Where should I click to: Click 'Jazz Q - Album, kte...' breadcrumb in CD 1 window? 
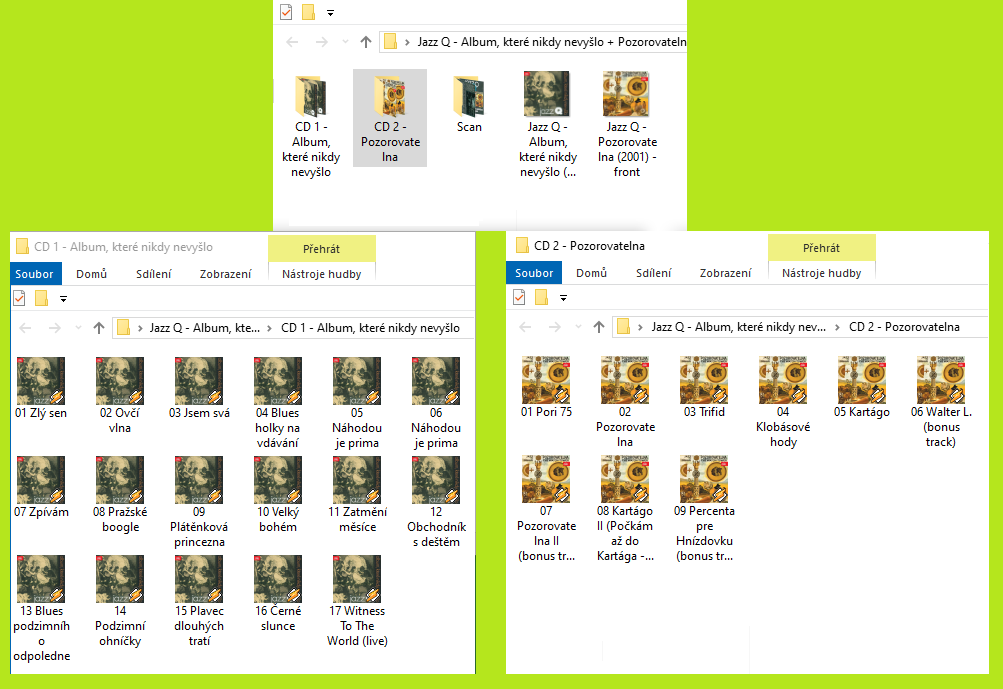(x=205, y=328)
